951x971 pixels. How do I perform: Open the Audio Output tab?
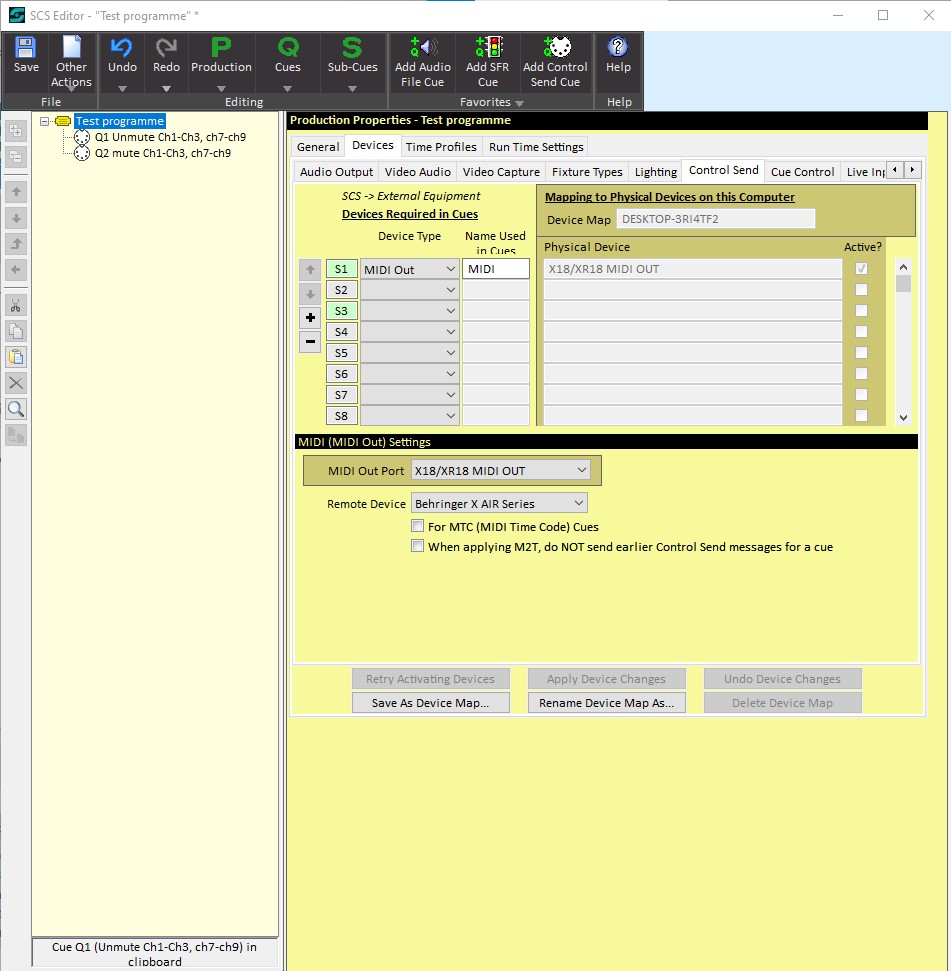336,172
